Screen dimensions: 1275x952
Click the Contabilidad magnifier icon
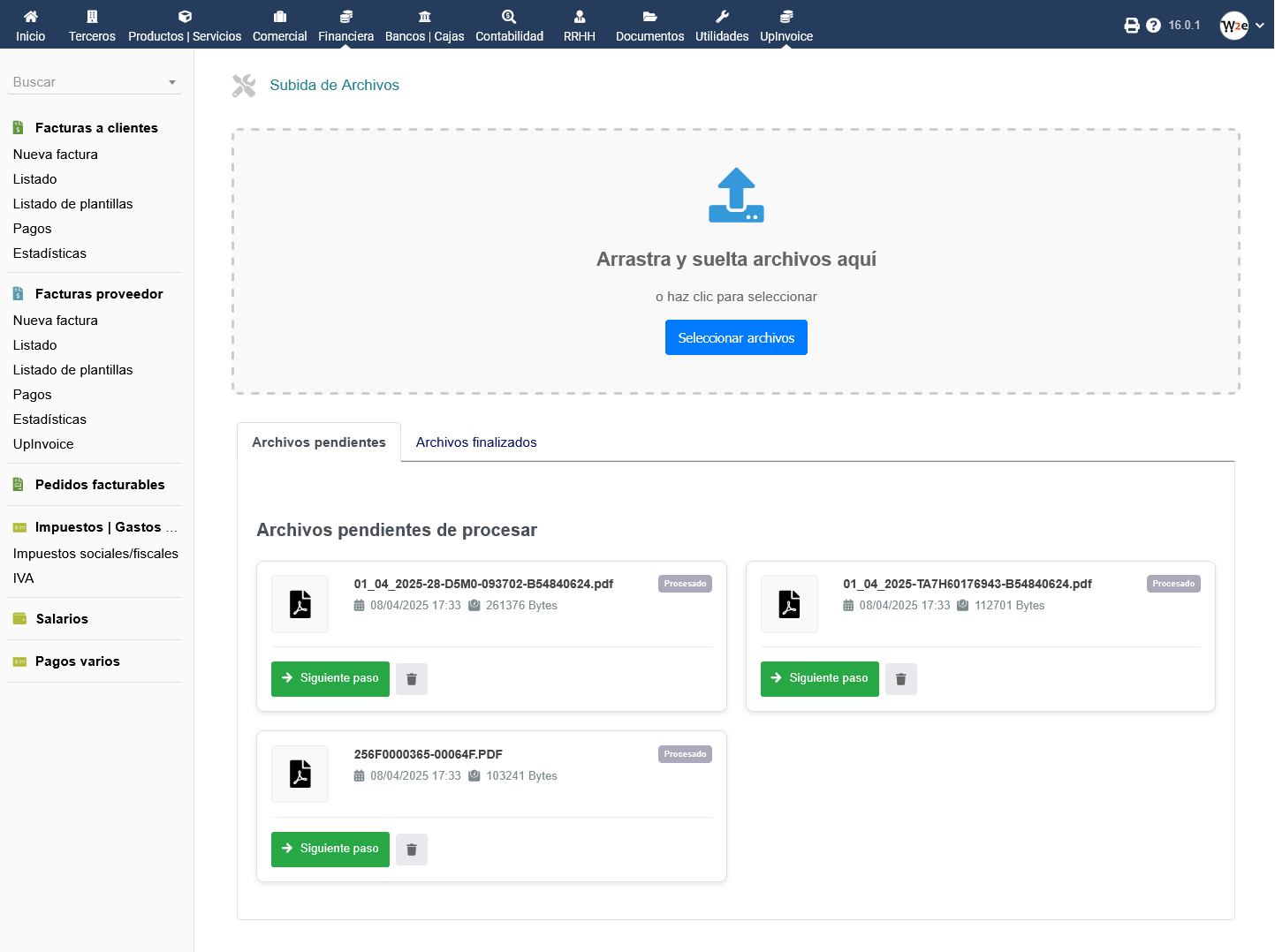click(509, 16)
